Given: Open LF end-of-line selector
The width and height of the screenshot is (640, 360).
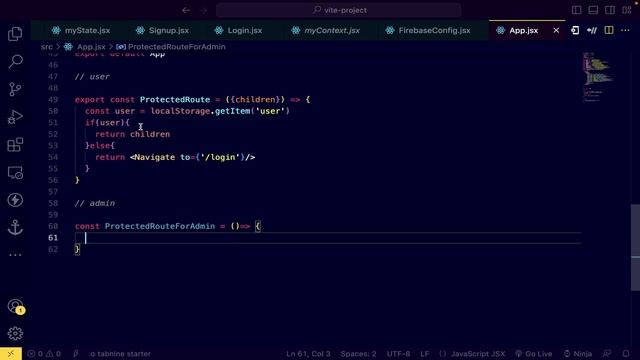Looking at the screenshot, I should [424, 354].
